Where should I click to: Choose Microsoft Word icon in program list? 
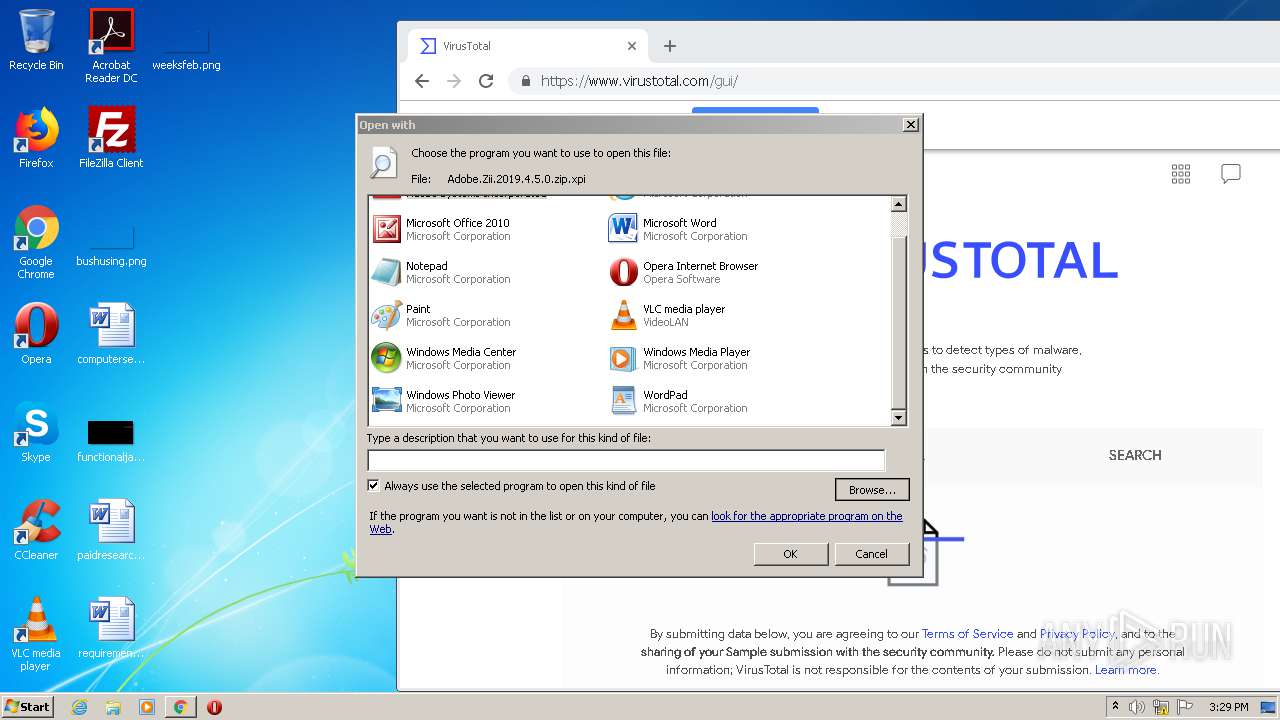coord(623,229)
